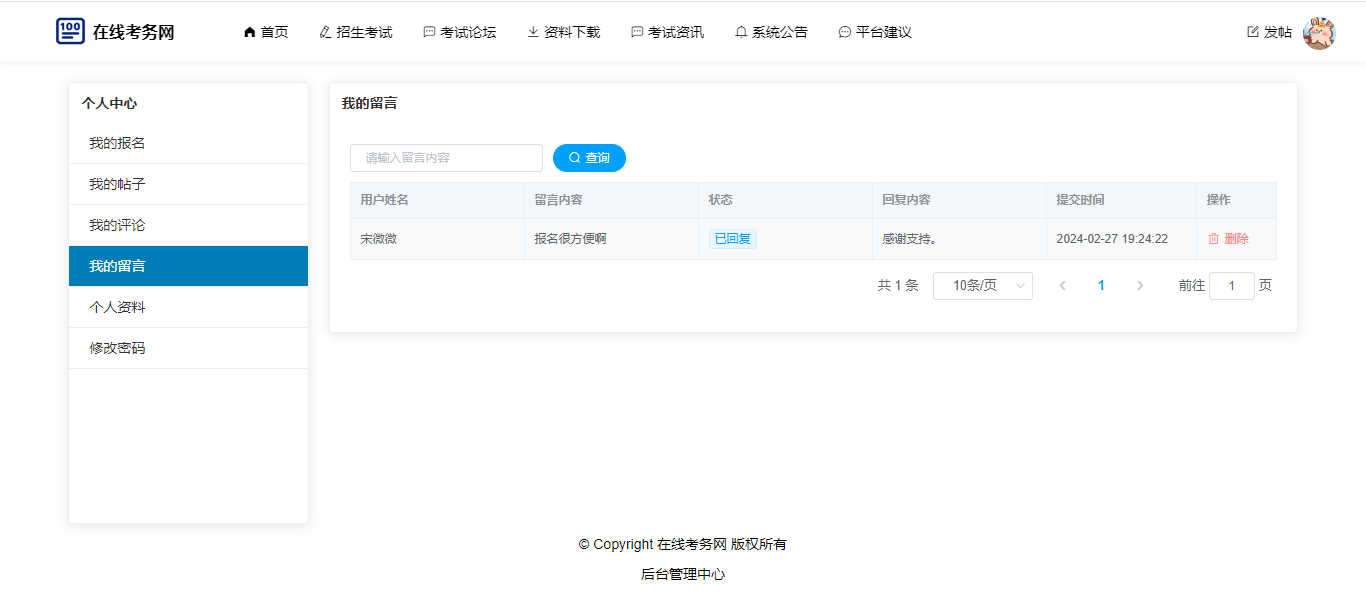Image resolution: width=1366 pixels, height=609 pixels.
Task: Open 平台建议 suggestions page
Action: pos(875,32)
